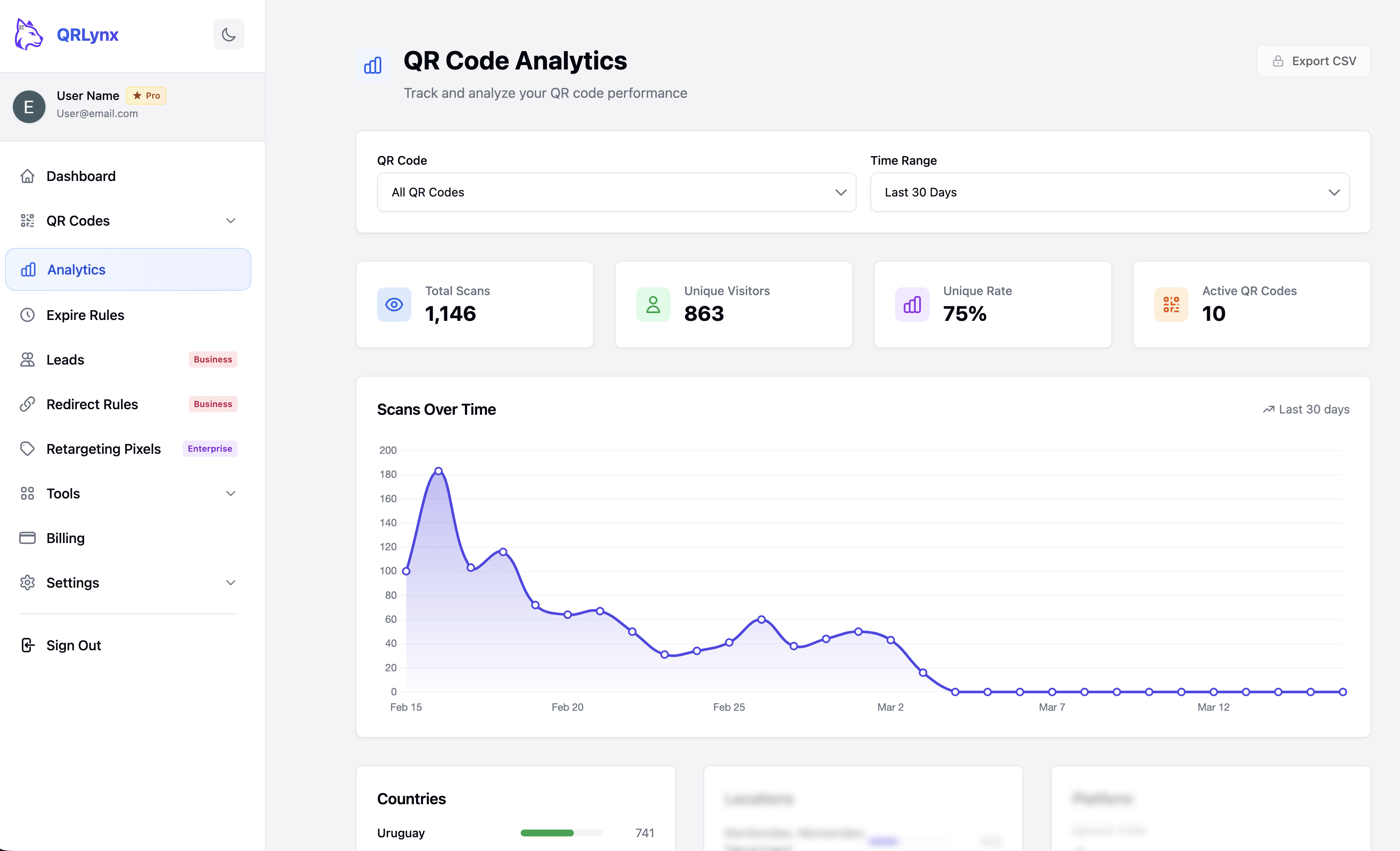This screenshot has height=851, width=1400.
Task: Click the user avatar circle
Action: coord(28,106)
